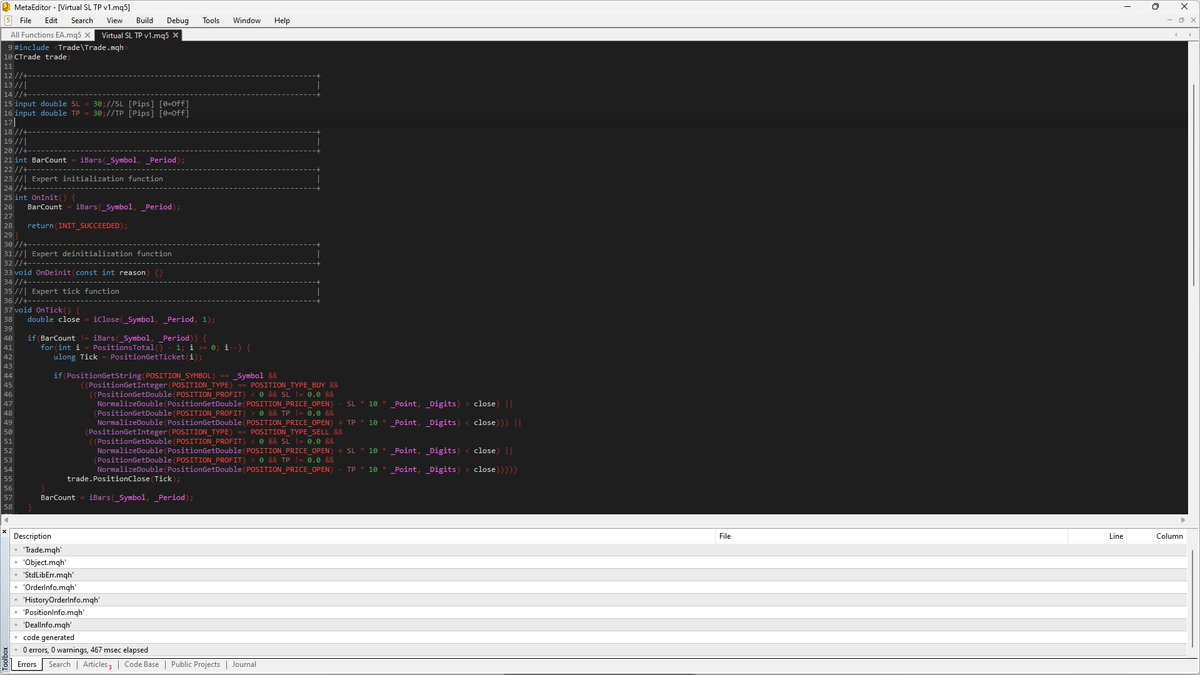The image size is (1200, 675).
Task: Open the Search menu
Action: coord(82,20)
